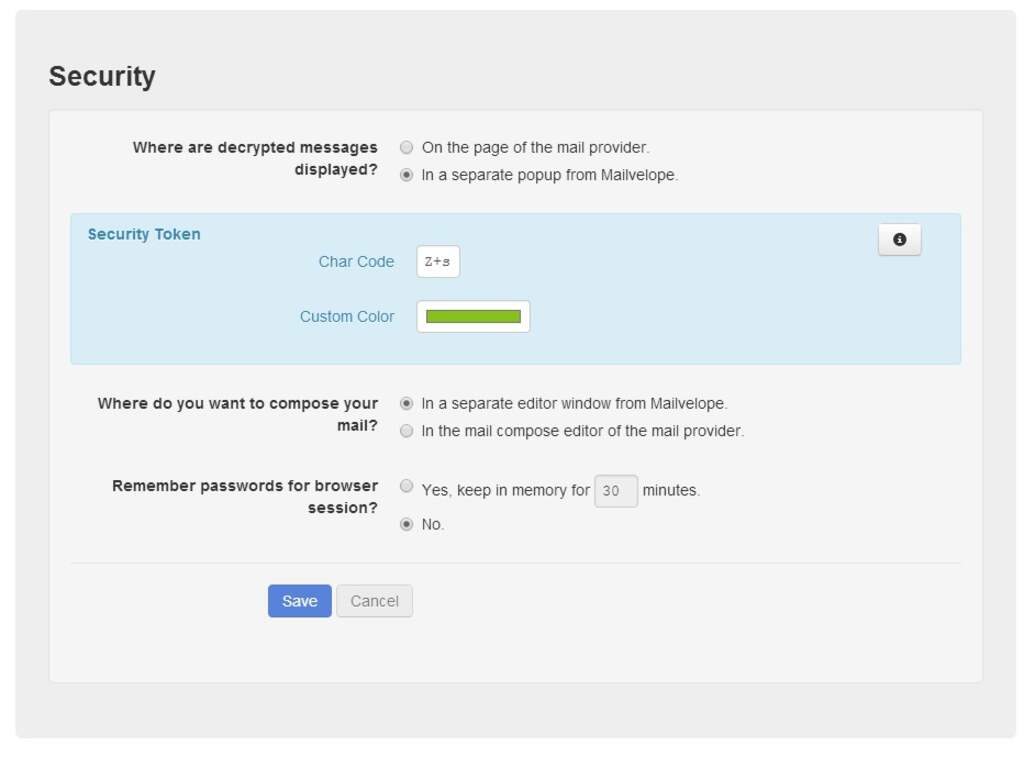The width and height of the screenshot is (1024, 768).
Task: Open the Security Token info icon button
Action: [x=899, y=240]
